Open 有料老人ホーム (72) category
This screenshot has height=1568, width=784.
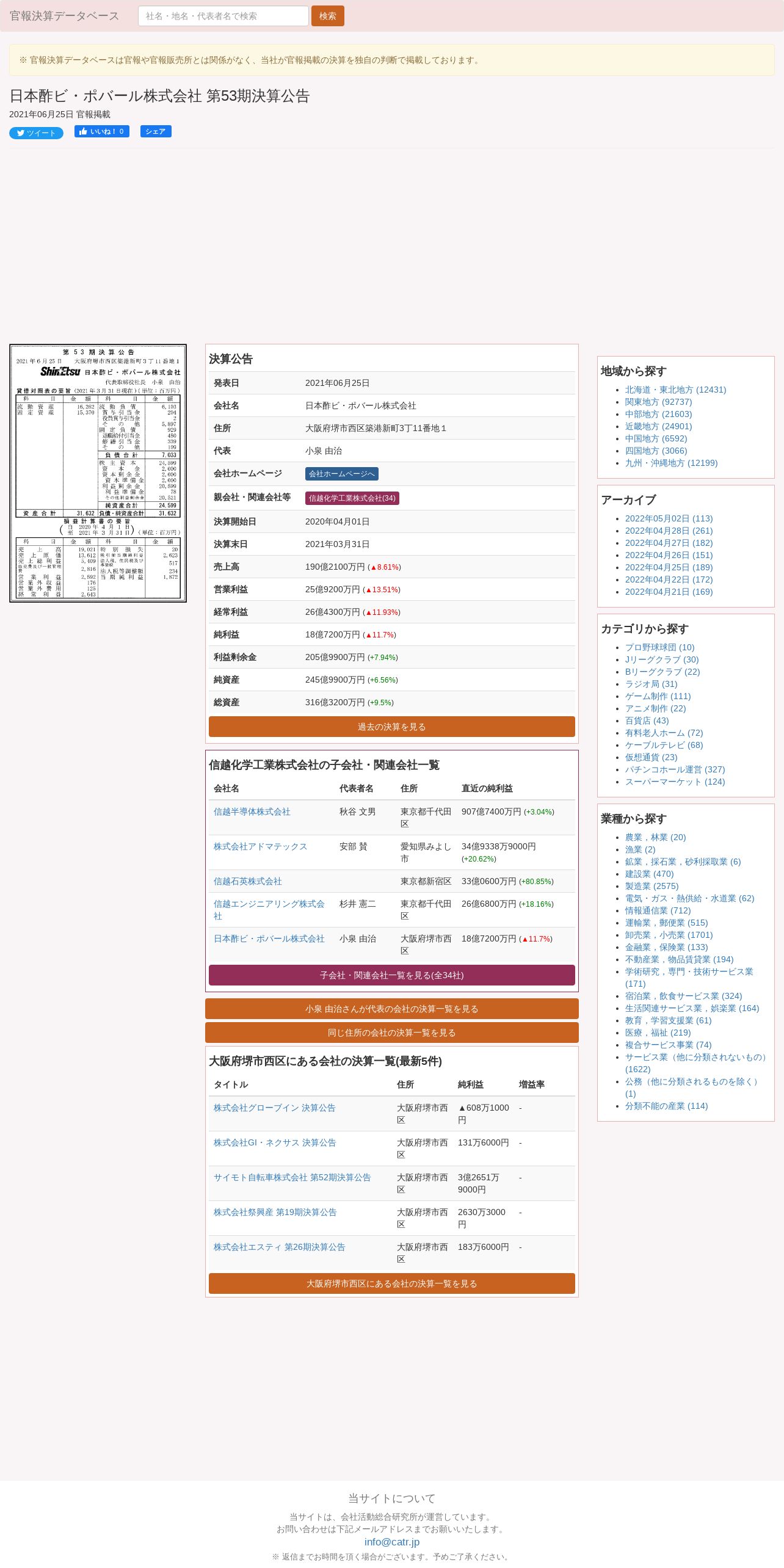pyautogui.click(x=664, y=733)
